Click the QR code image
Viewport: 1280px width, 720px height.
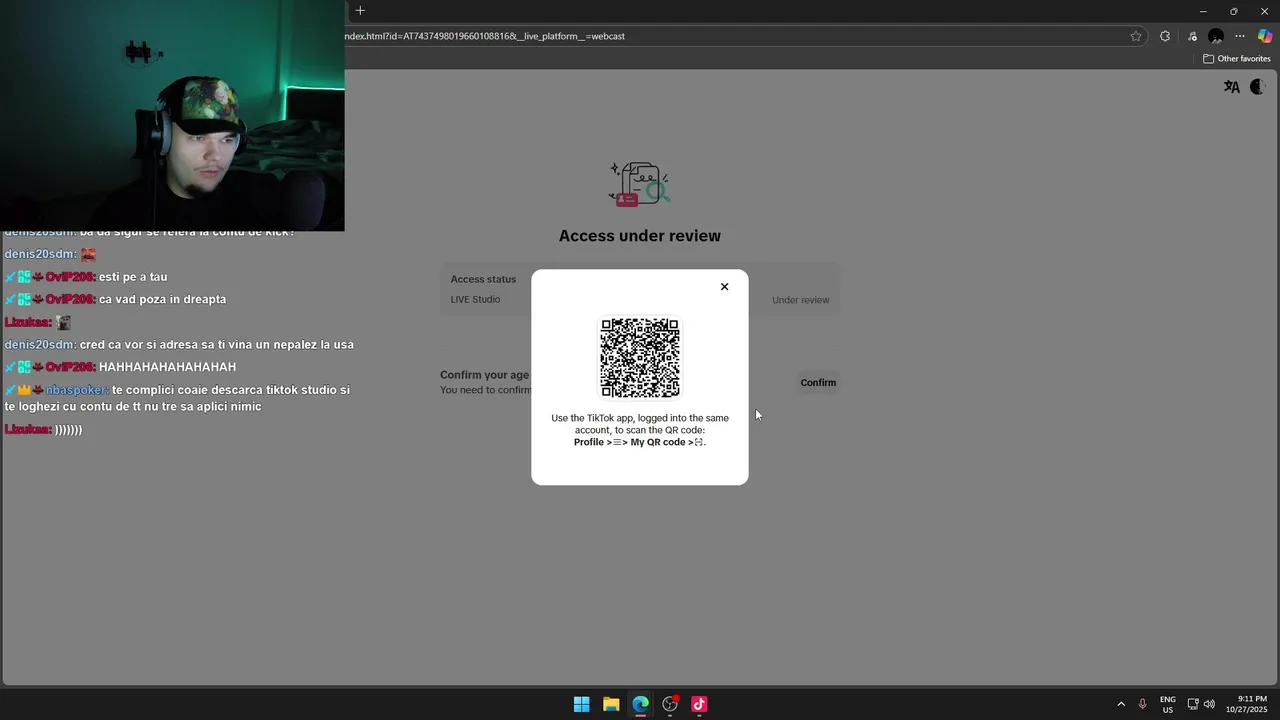(x=640, y=358)
